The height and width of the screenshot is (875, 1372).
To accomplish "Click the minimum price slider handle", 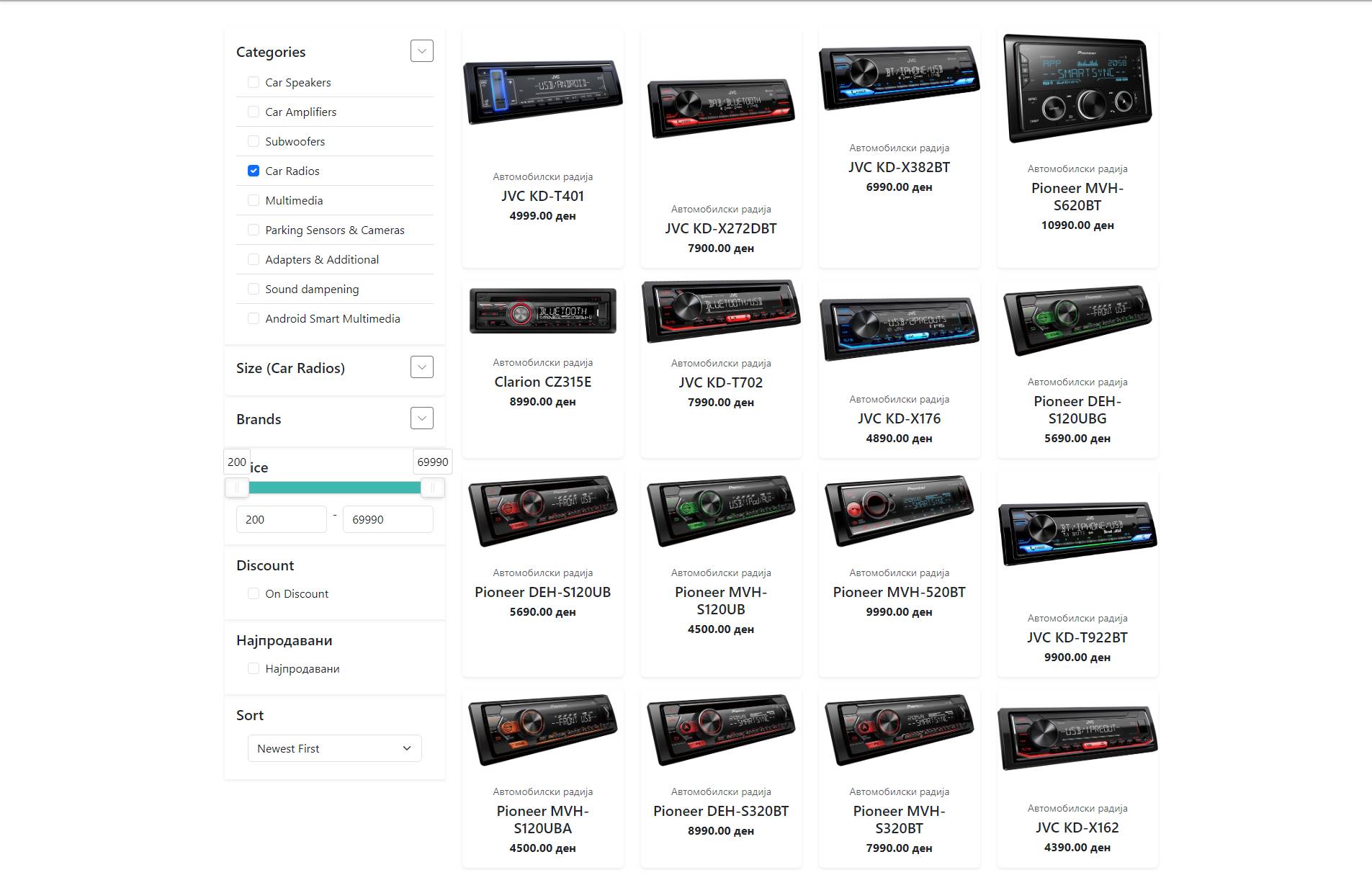I will [x=237, y=488].
